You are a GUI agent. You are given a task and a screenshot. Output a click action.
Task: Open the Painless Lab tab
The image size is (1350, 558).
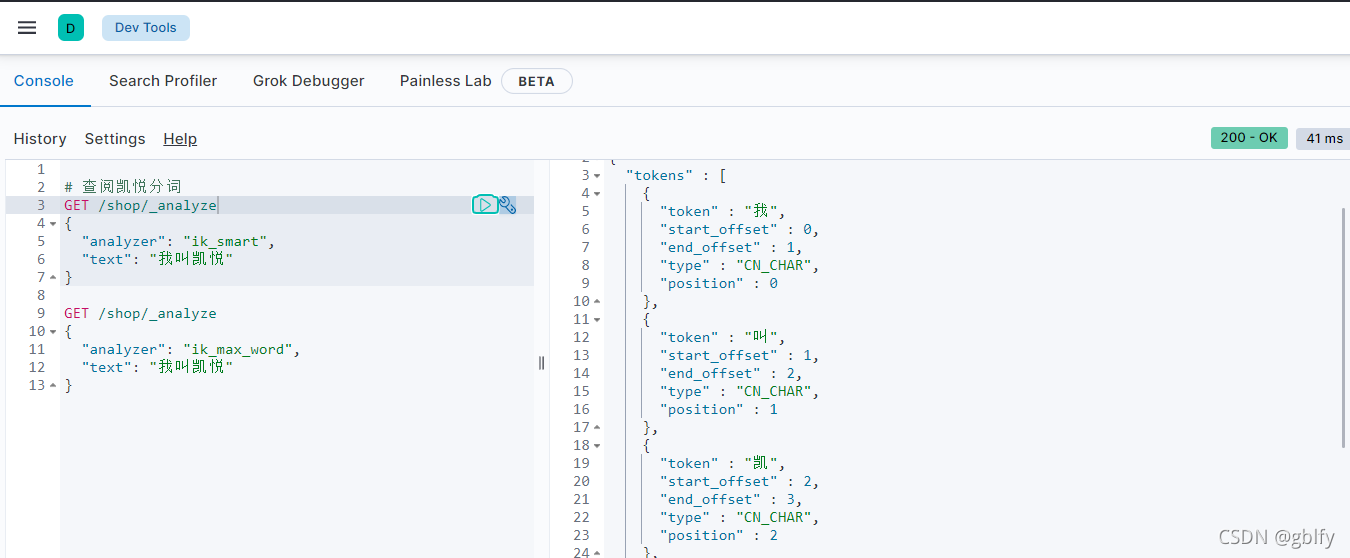coord(446,81)
